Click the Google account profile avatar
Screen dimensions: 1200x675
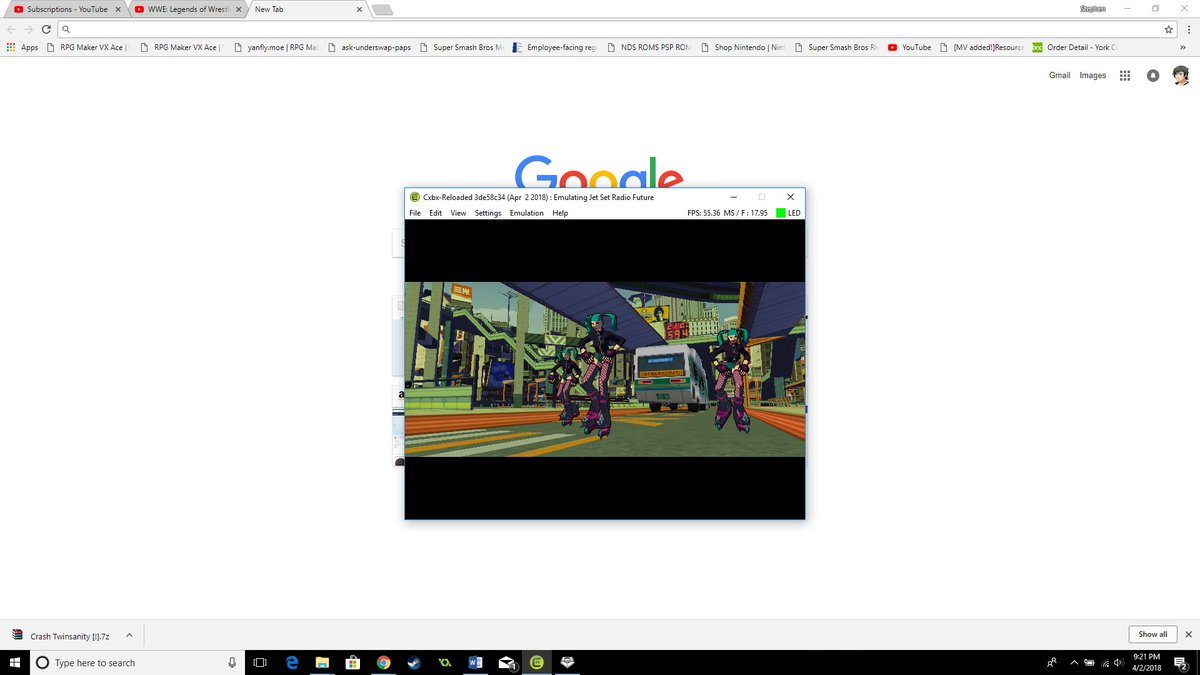click(1181, 75)
